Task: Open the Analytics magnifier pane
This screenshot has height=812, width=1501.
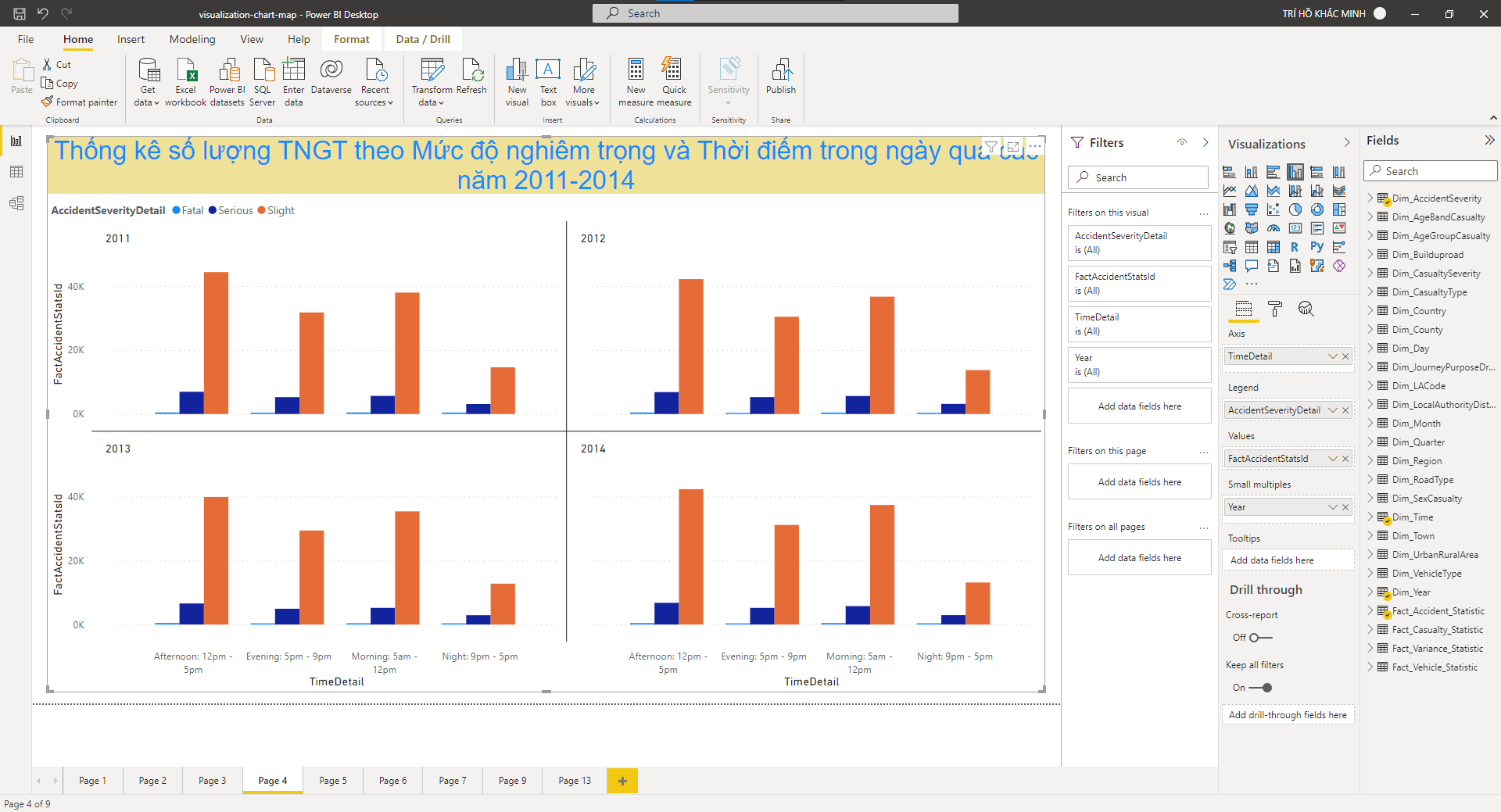Action: pyautogui.click(x=1306, y=309)
